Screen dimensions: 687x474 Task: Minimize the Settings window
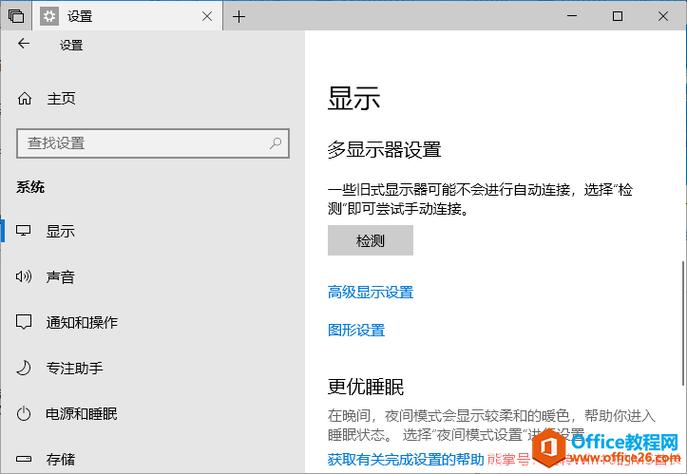coord(572,16)
